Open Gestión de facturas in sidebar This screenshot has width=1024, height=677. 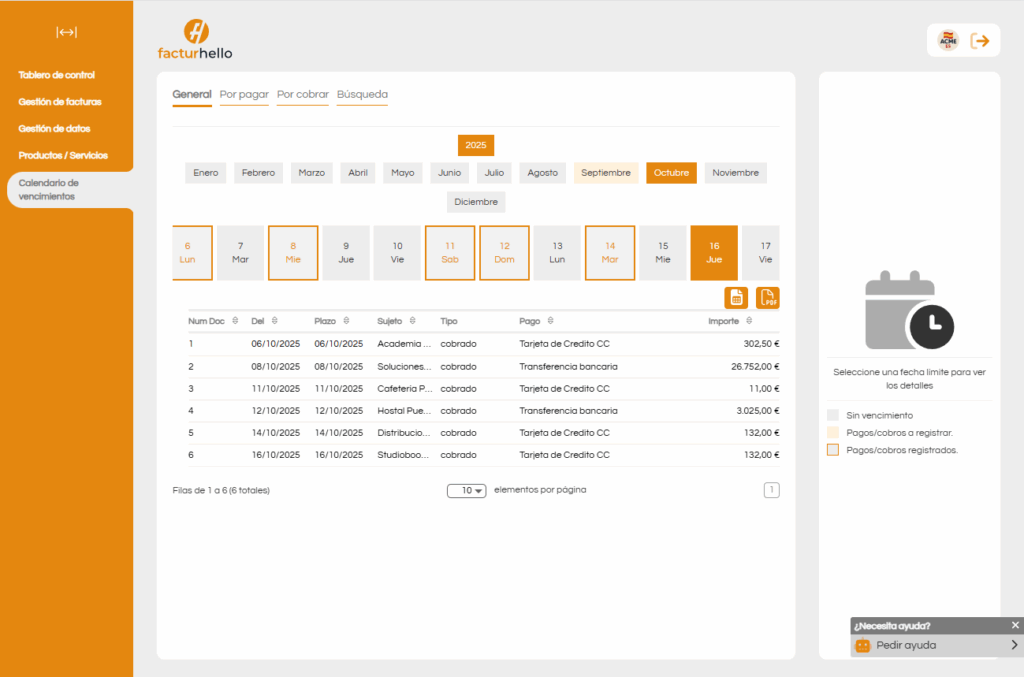tap(60, 102)
